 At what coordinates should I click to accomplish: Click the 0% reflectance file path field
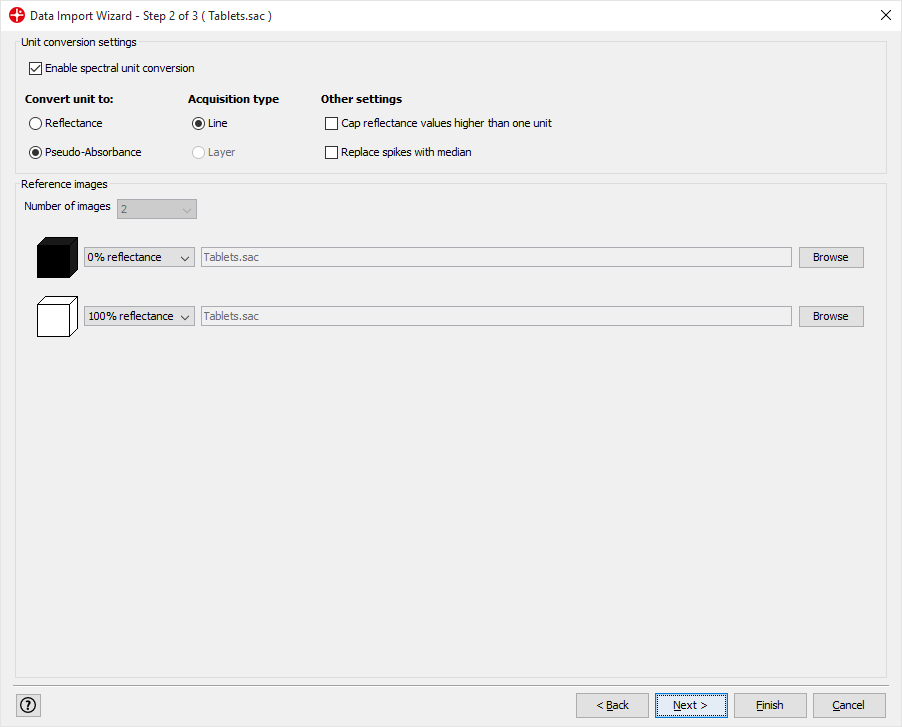point(496,258)
